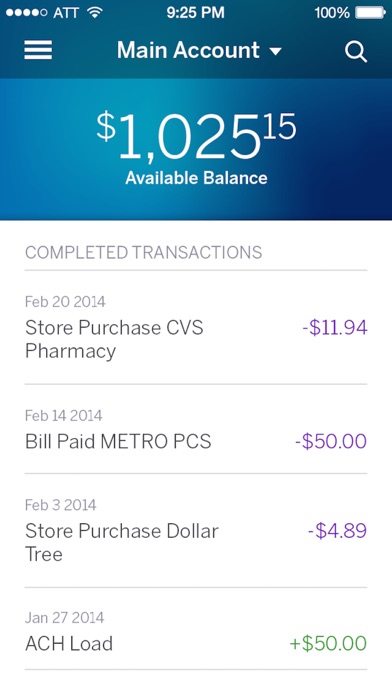The width and height of the screenshot is (392, 696).
Task: Open the Store Purchase Dollar Tree transaction
Action: point(196,530)
